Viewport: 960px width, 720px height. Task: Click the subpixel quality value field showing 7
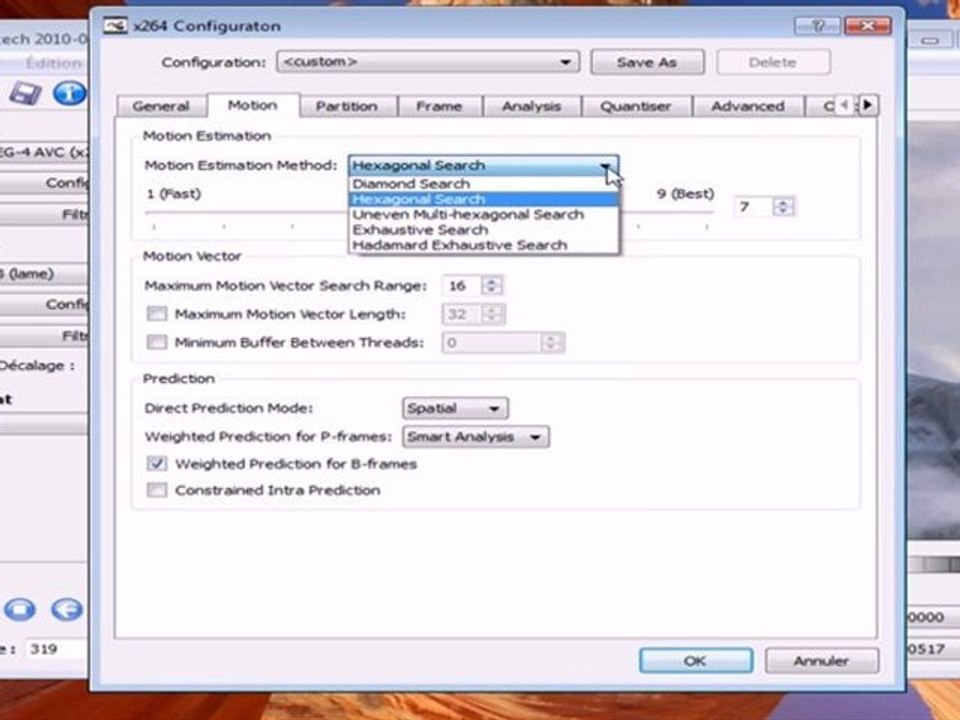pyautogui.click(x=752, y=207)
